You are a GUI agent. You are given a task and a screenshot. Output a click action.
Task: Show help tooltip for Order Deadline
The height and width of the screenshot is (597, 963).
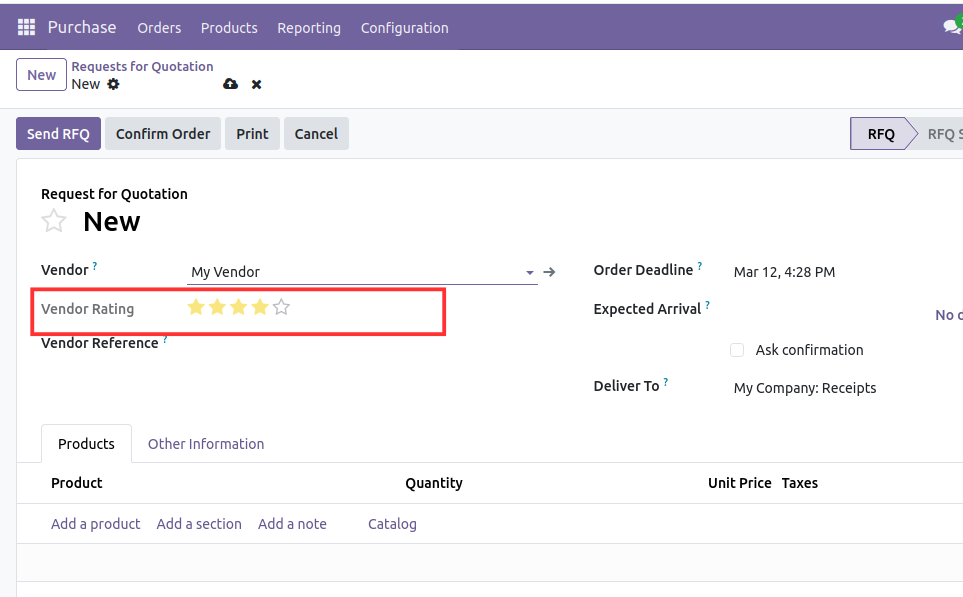(700, 266)
